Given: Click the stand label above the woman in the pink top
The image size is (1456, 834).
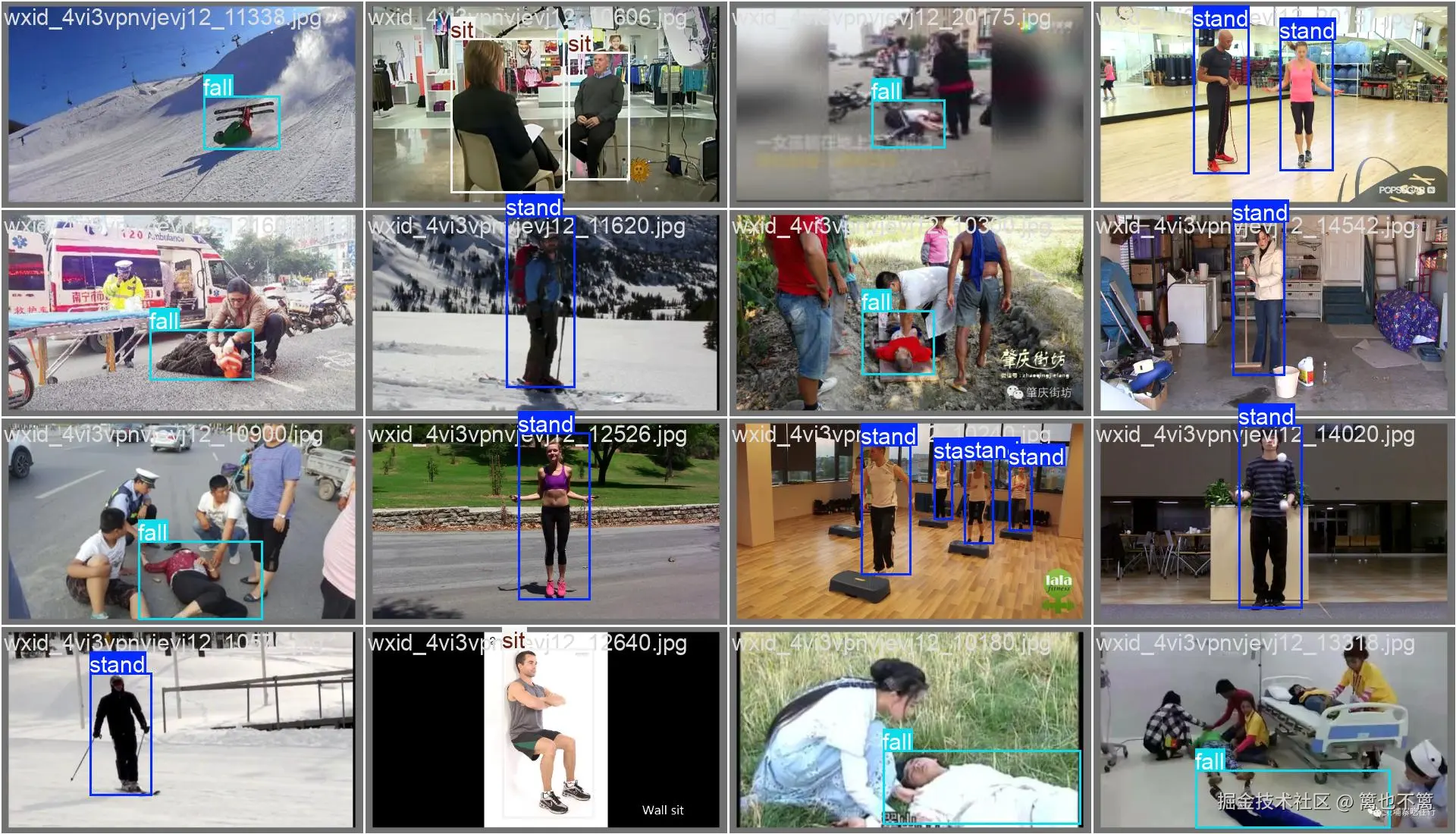Looking at the screenshot, I should [x=1307, y=30].
